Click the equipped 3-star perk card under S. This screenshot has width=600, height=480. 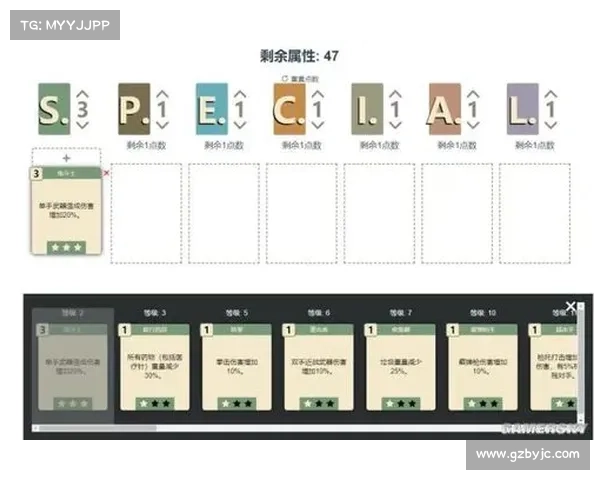click(x=66, y=211)
